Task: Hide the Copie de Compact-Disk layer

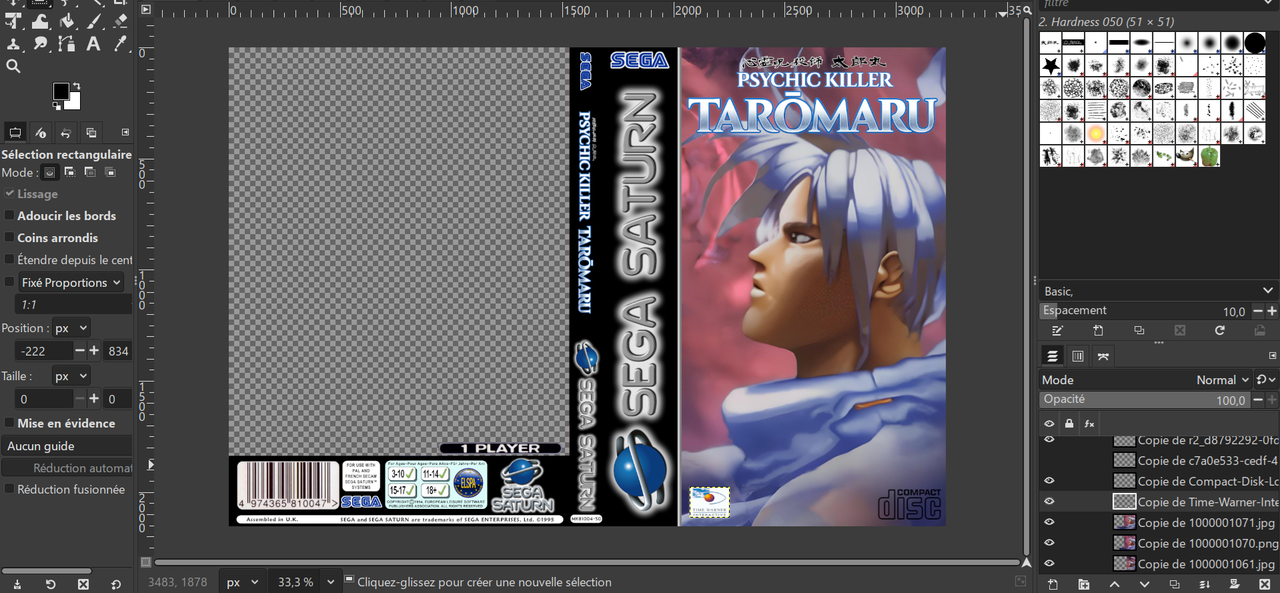Action: pos(1049,481)
